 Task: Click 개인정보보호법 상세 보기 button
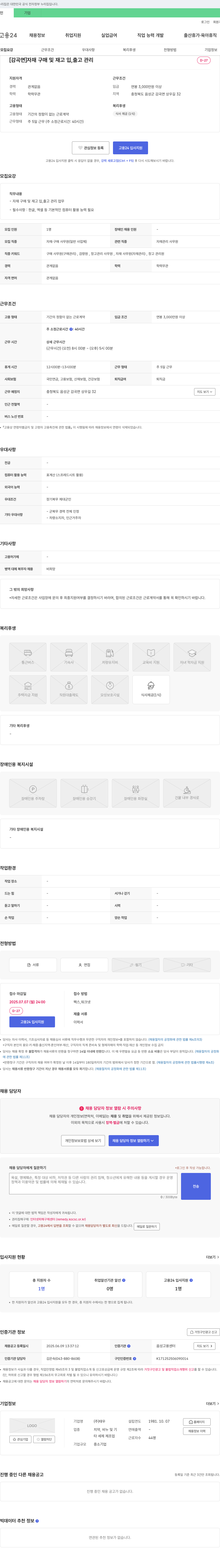click(83, 1140)
